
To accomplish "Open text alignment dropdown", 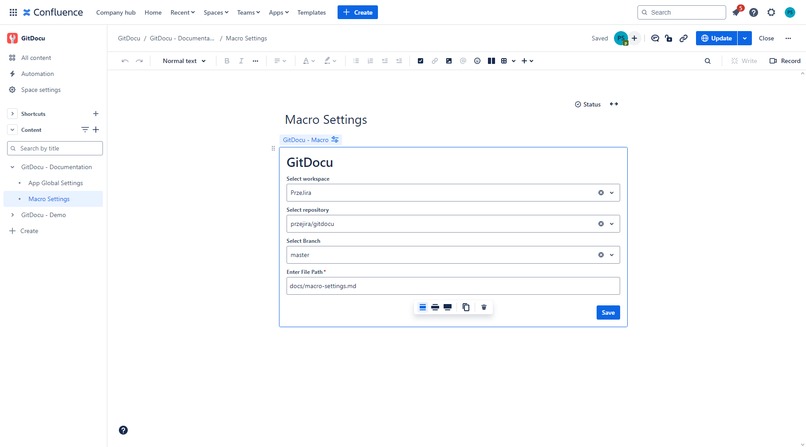I will pos(280,61).
